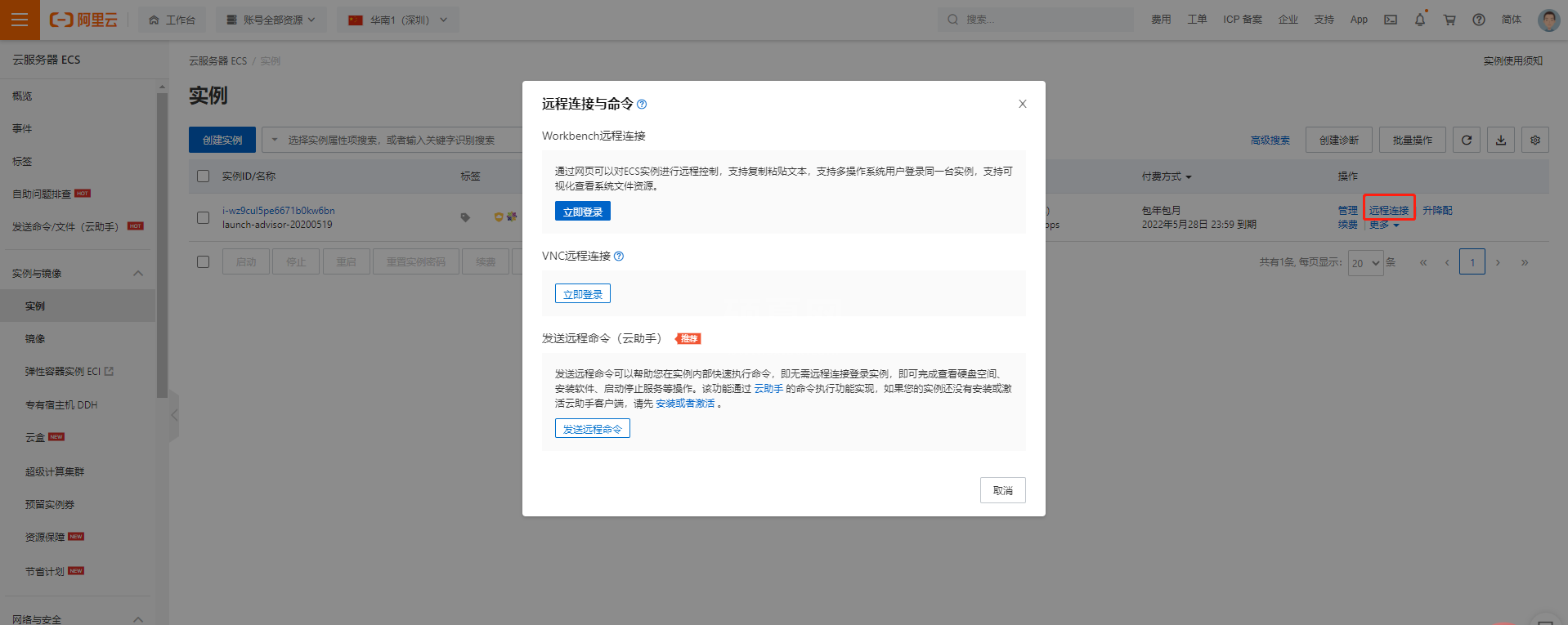
Task: Go to the previous page arrow
Action: click(1447, 262)
